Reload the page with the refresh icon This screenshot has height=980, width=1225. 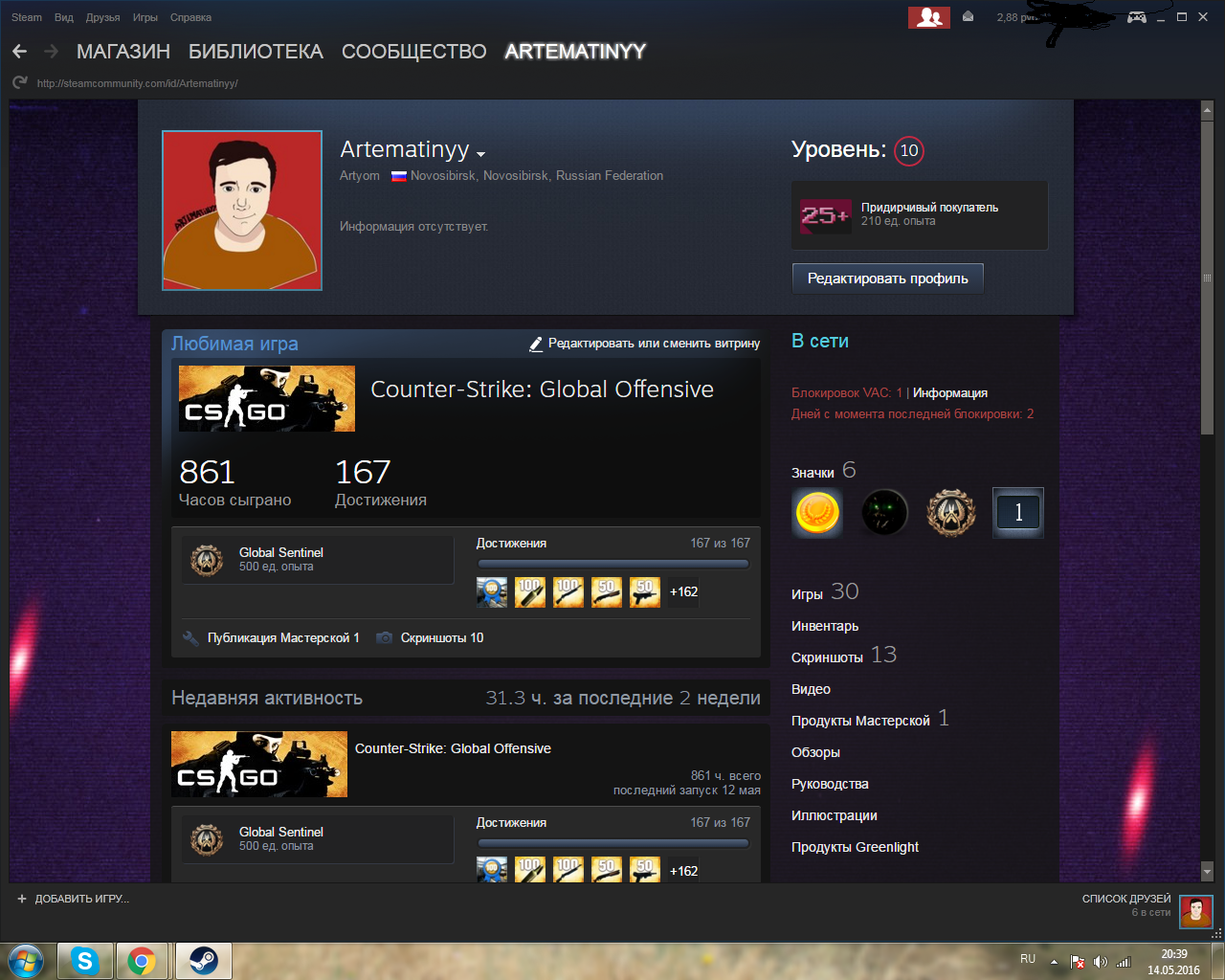point(20,83)
